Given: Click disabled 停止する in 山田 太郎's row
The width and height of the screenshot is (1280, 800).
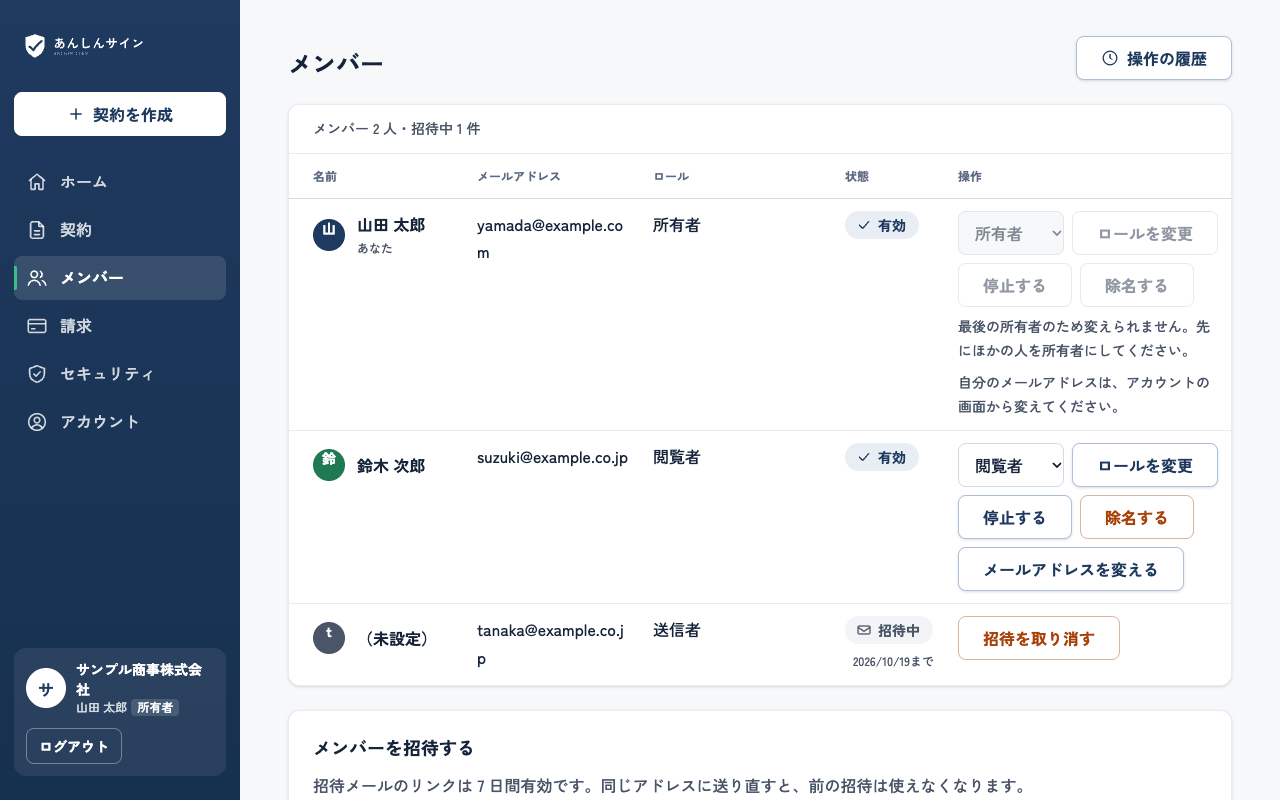Looking at the screenshot, I should pos(1015,285).
